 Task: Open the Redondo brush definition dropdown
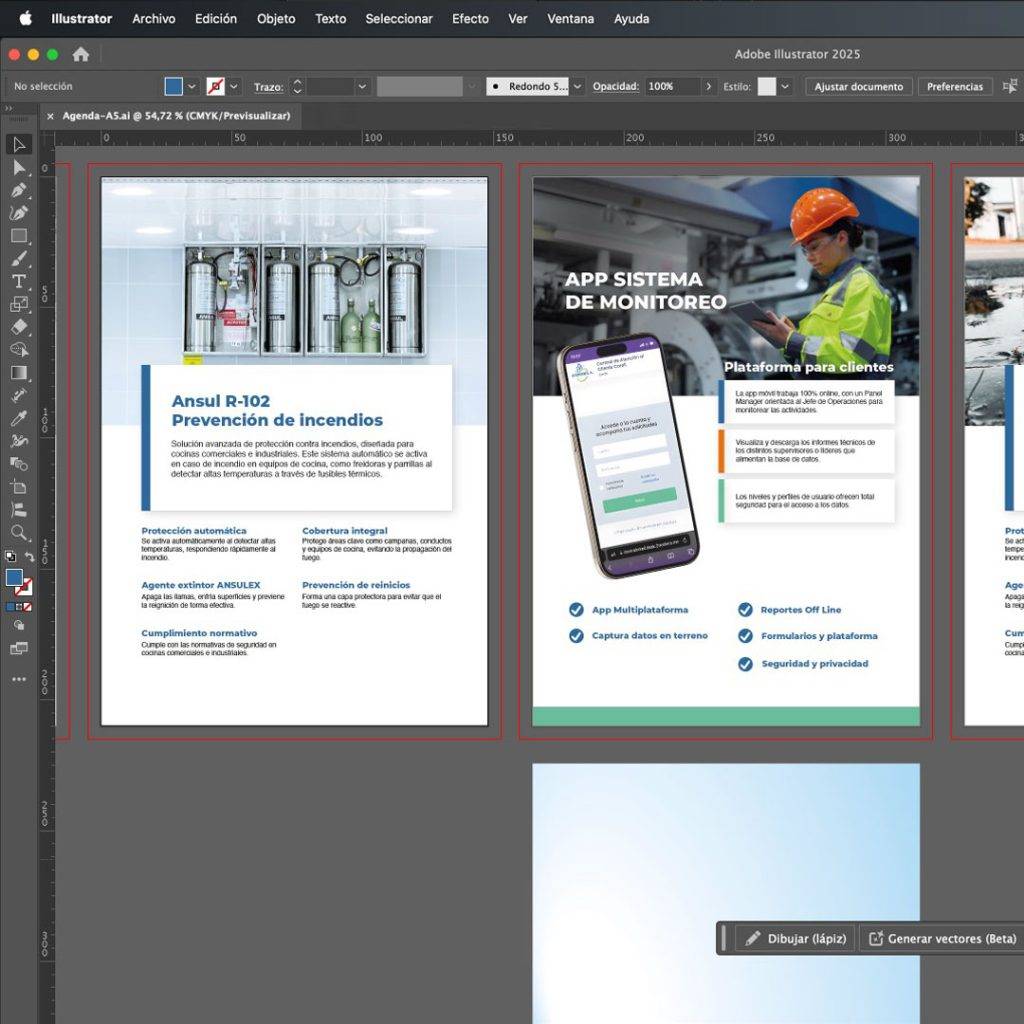coord(578,86)
